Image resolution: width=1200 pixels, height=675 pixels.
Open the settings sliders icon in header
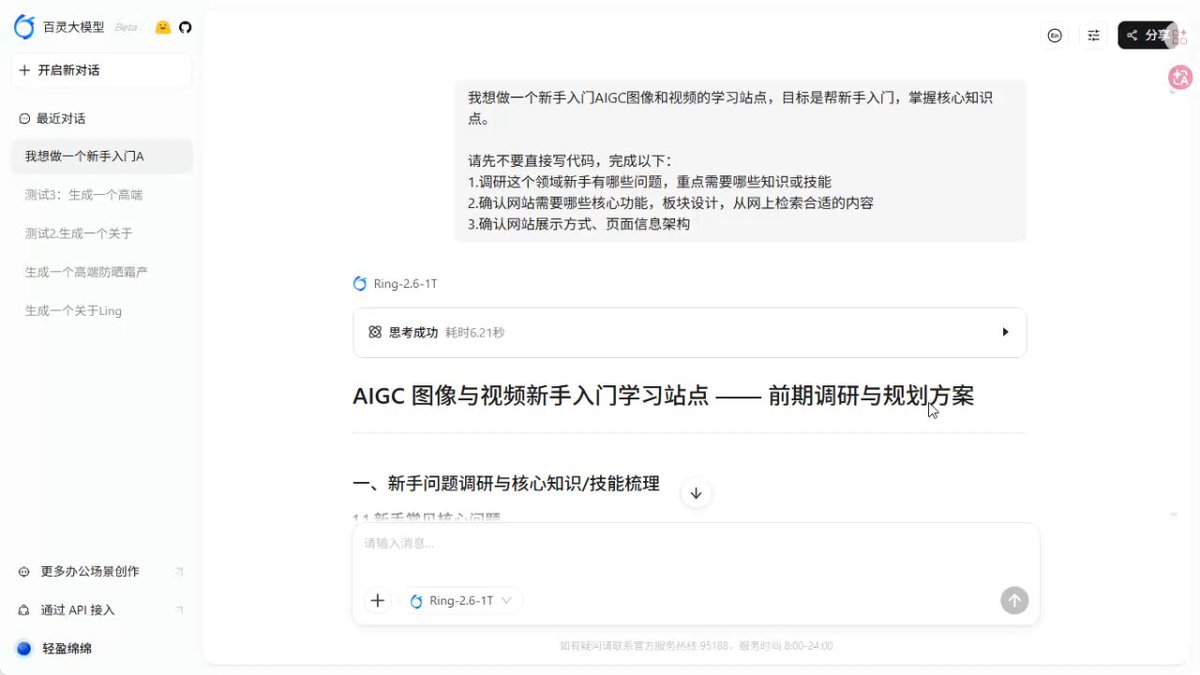coord(1094,35)
